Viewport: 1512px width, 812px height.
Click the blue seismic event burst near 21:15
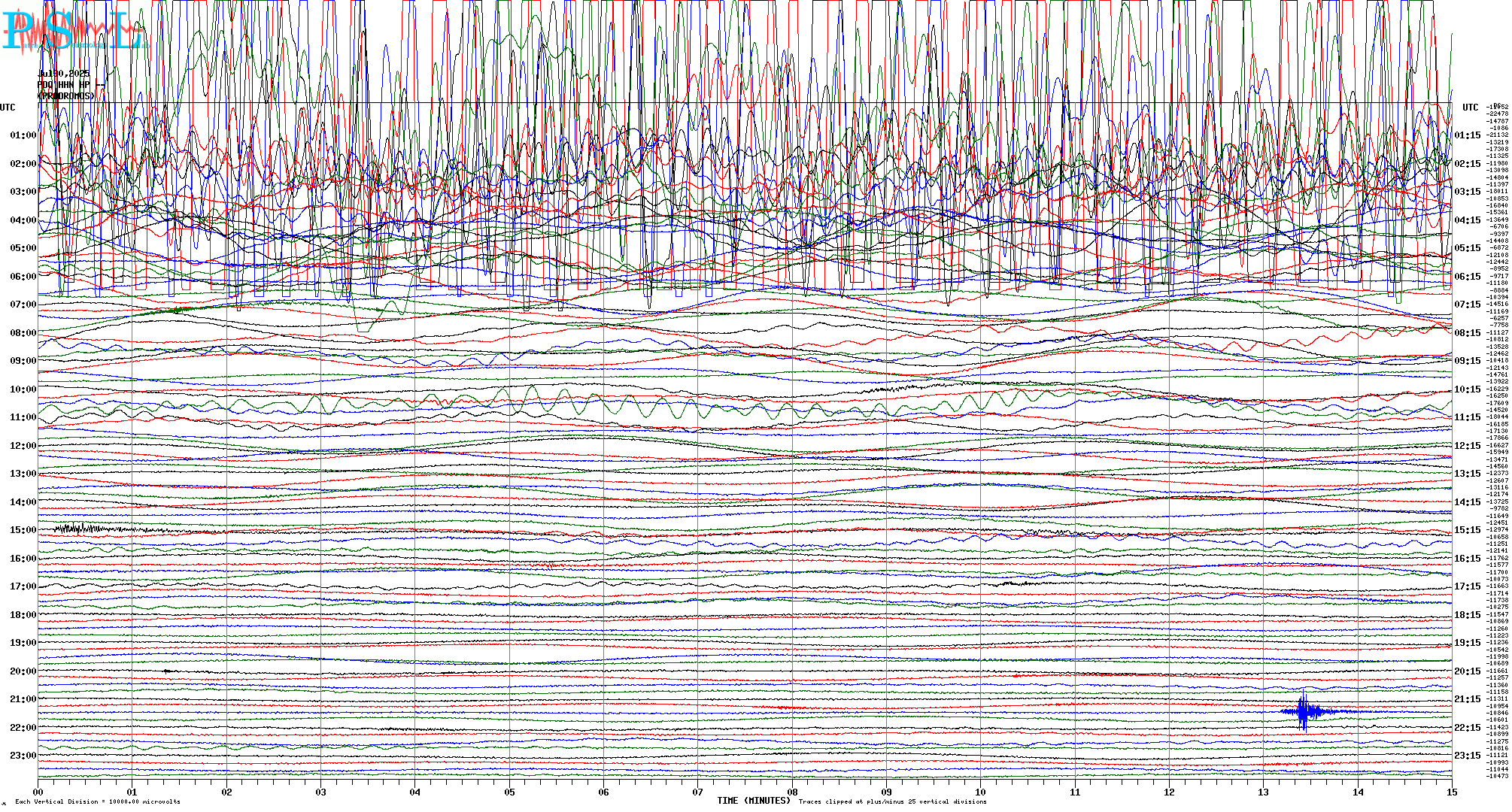1305,711
